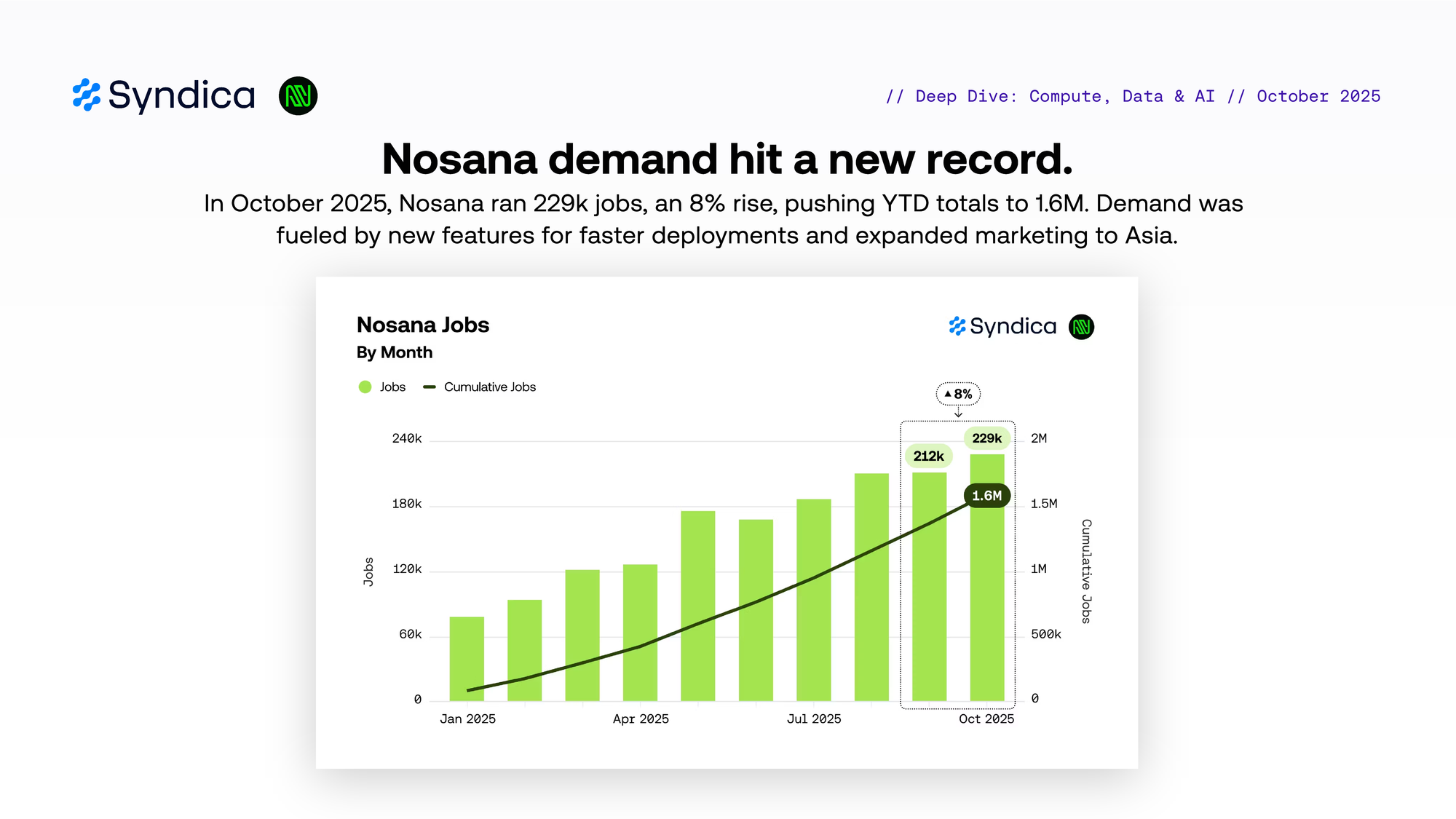1456x819 pixels.
Task: Click the 229k bar value label
Action: pyautogui.click(x=986, y=438)
